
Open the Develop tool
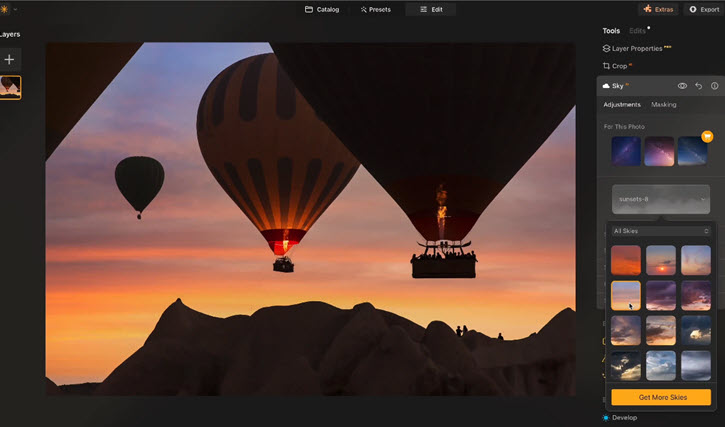click(x=620, y=418)
